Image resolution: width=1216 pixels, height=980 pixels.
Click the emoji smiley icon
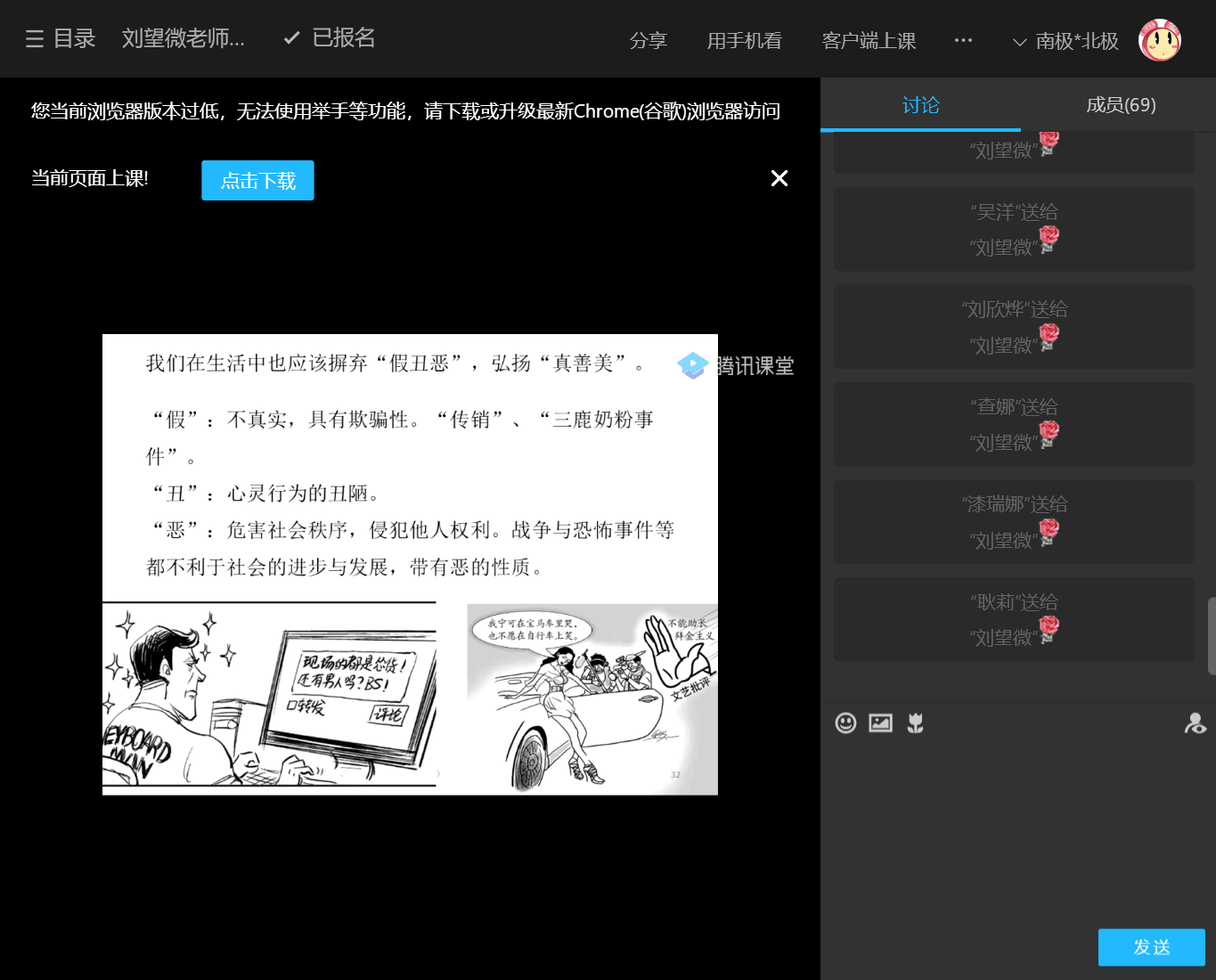[x=845, y=723]
